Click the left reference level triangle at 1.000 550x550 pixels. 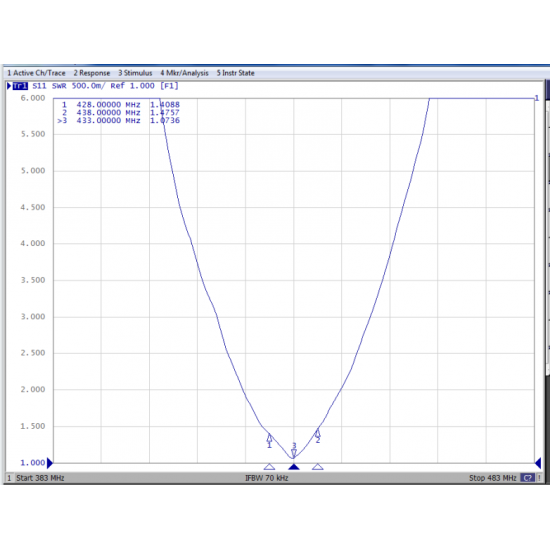[50, 463]
